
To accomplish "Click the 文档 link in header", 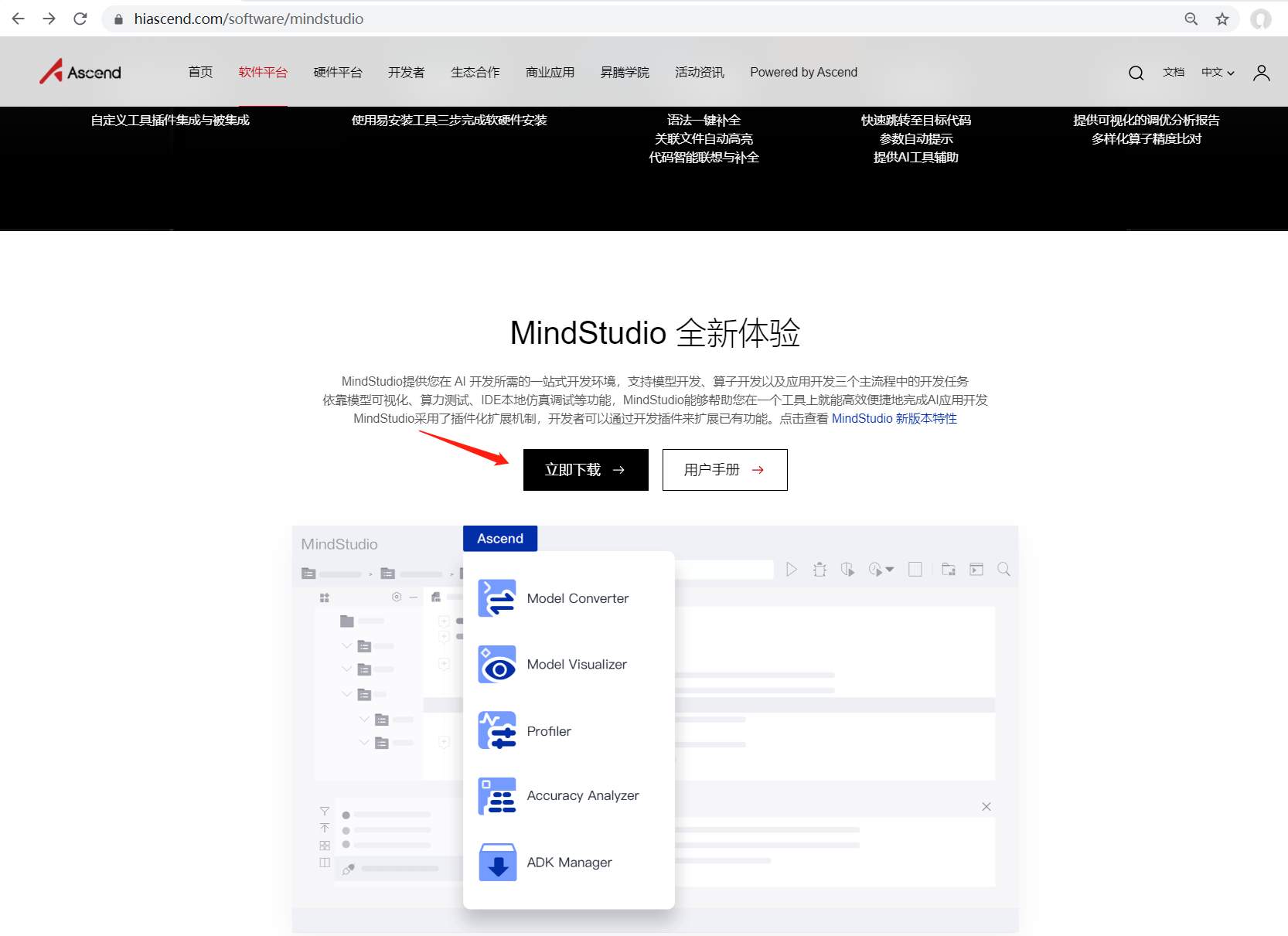I will [x=1174, y=72].
